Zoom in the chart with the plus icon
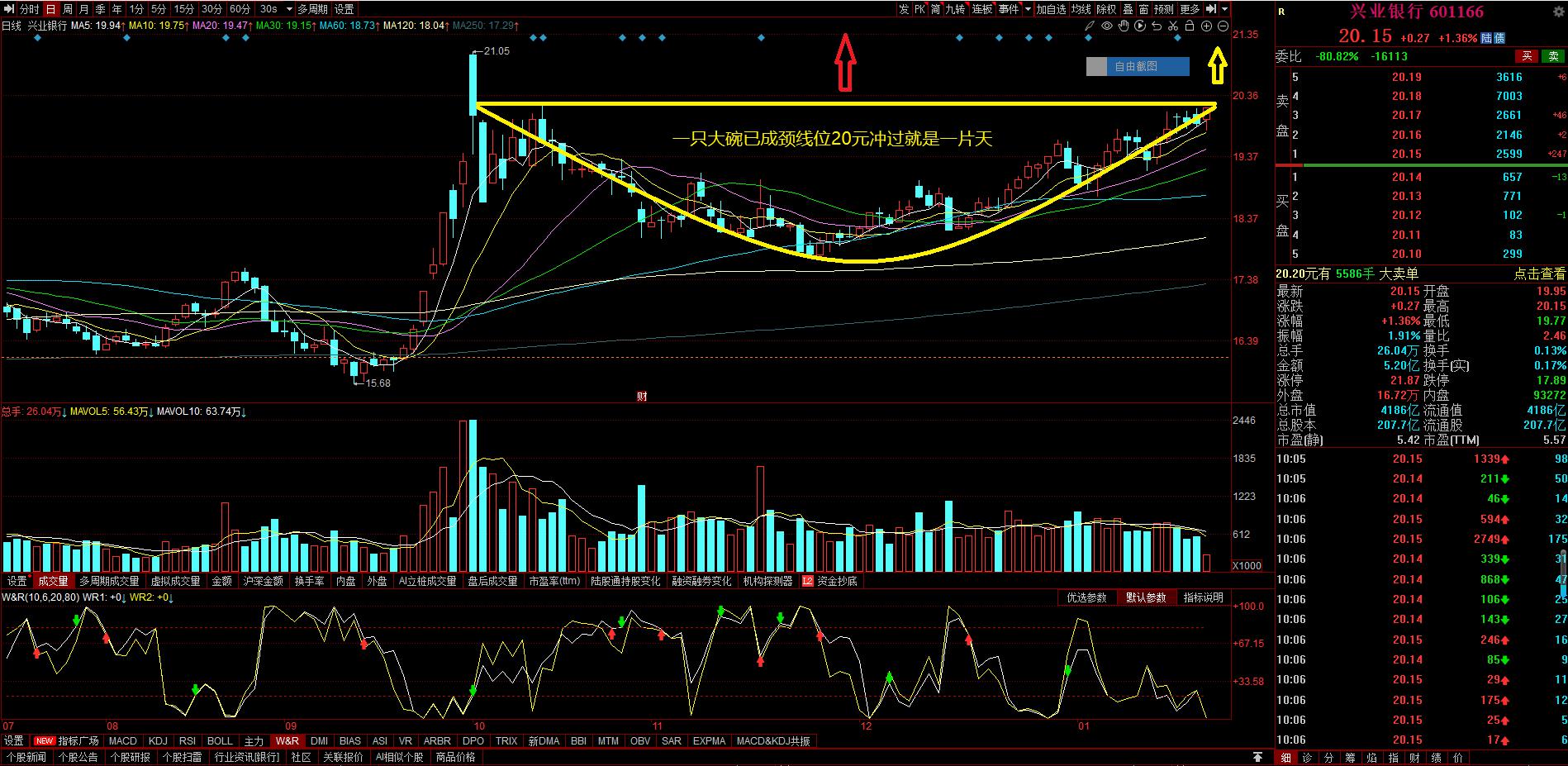 coord(1206,26)
